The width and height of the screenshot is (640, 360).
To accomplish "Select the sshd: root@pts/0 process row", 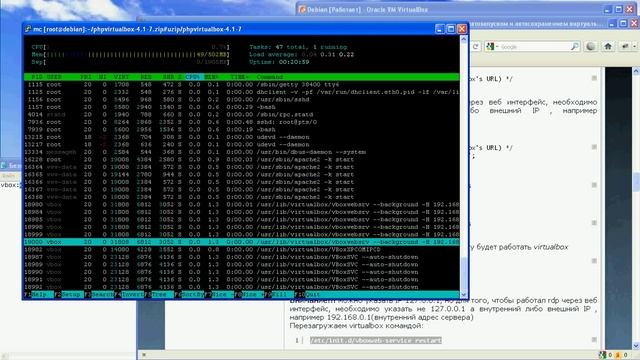I will 242,122.
